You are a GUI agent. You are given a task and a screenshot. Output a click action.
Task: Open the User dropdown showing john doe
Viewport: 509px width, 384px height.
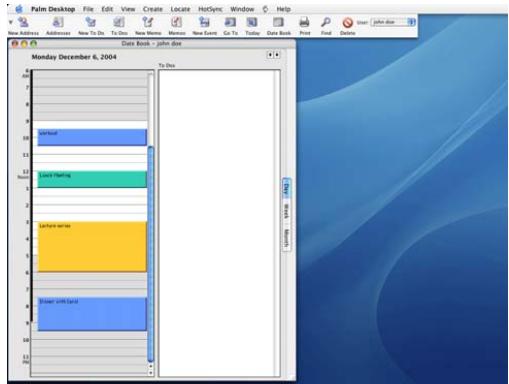(393, 22)
